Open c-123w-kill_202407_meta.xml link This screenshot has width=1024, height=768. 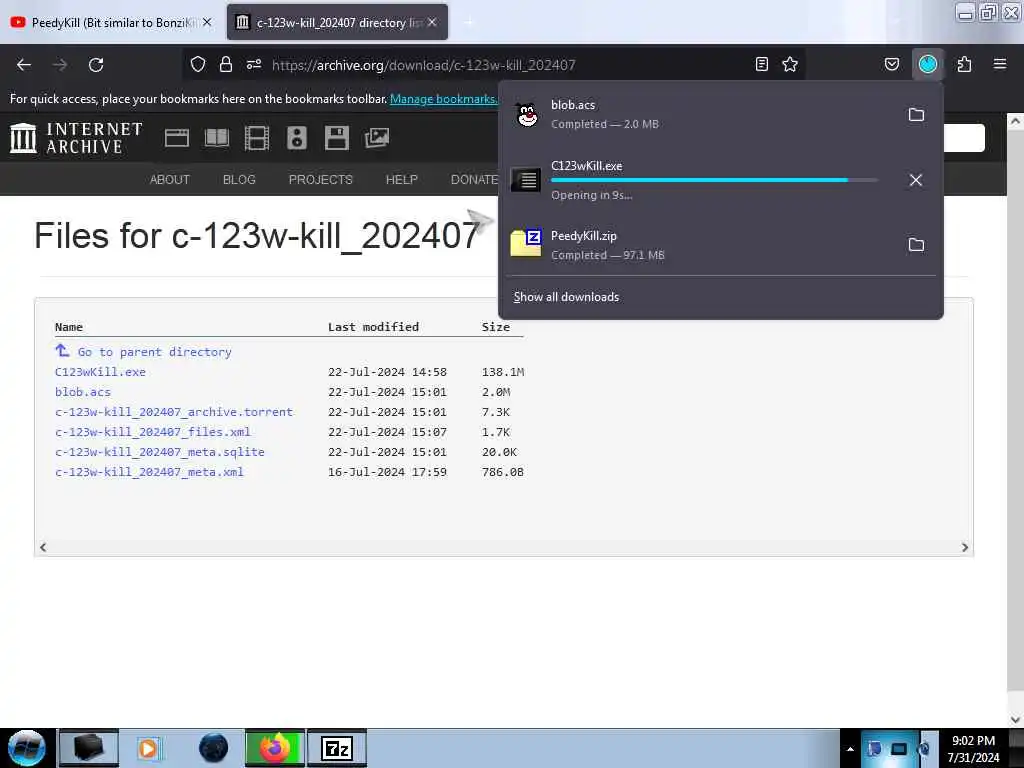pos(149,472)
